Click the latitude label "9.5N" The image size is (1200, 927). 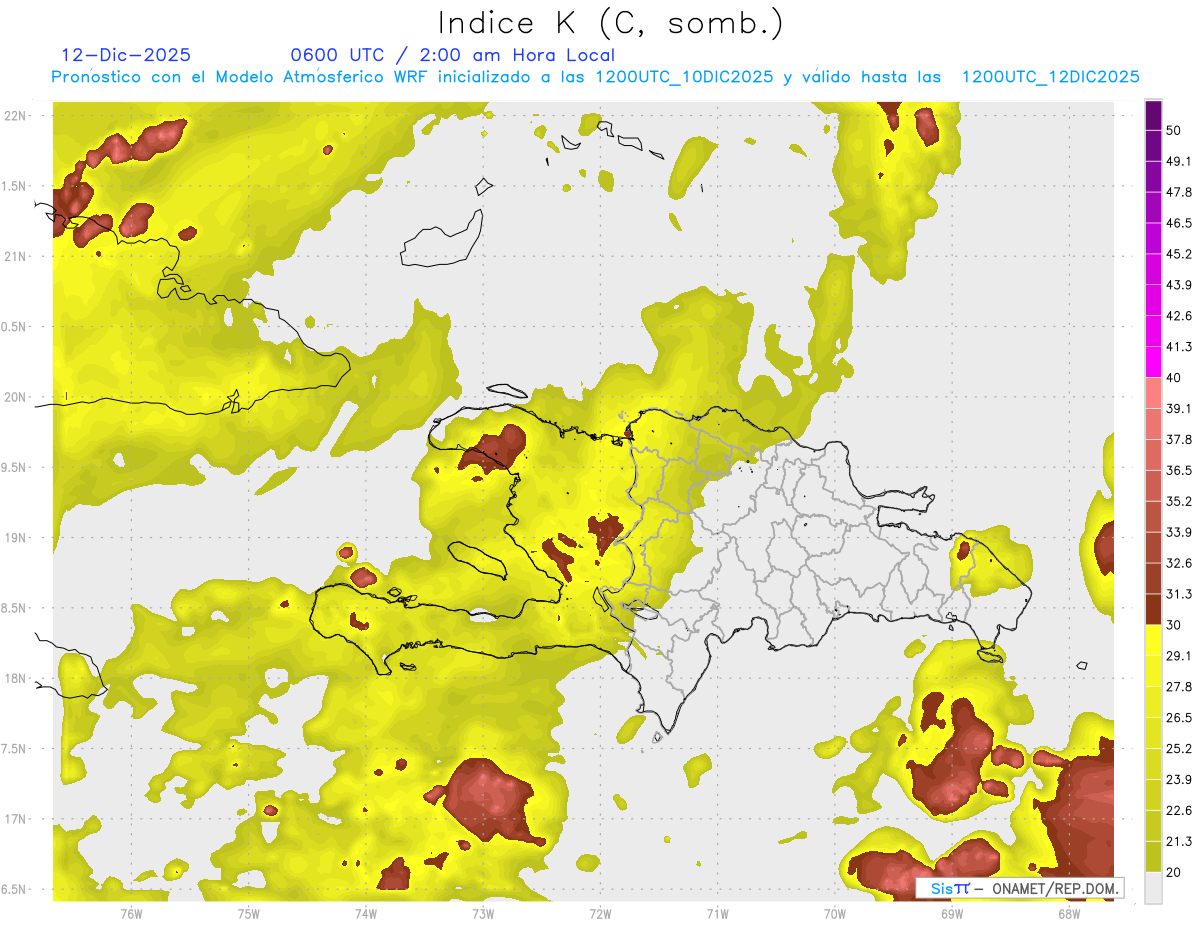click(x=16, y=467)
